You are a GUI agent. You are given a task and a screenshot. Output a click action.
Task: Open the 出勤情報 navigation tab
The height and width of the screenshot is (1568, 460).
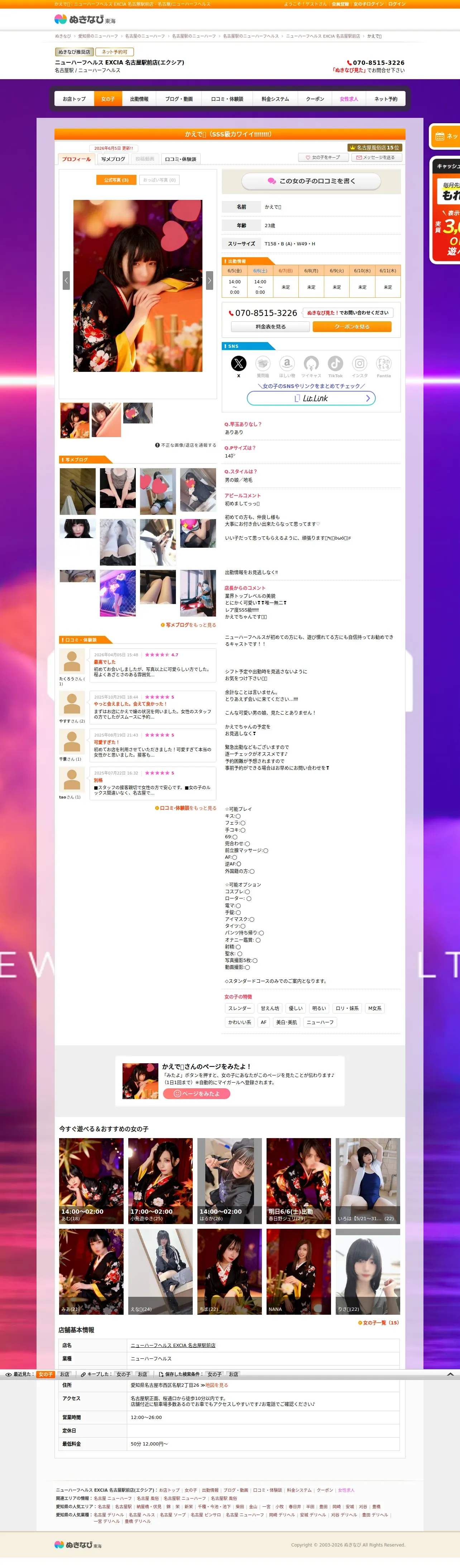[139, 99]
